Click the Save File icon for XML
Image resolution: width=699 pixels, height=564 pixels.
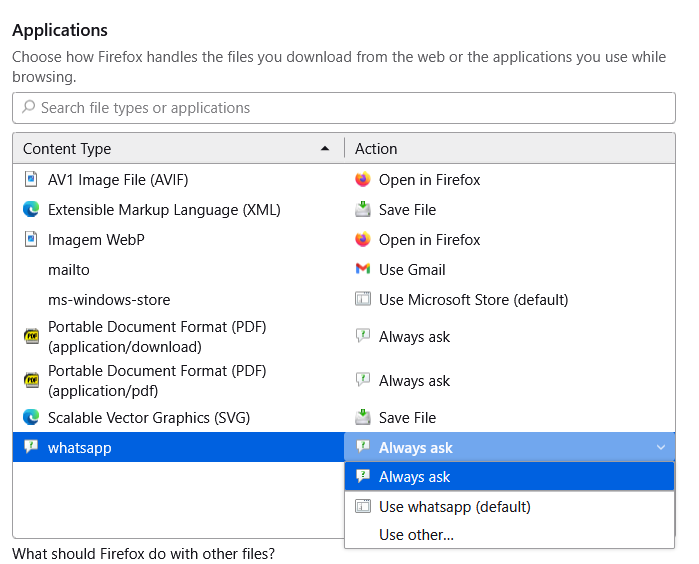coord(363,209)
